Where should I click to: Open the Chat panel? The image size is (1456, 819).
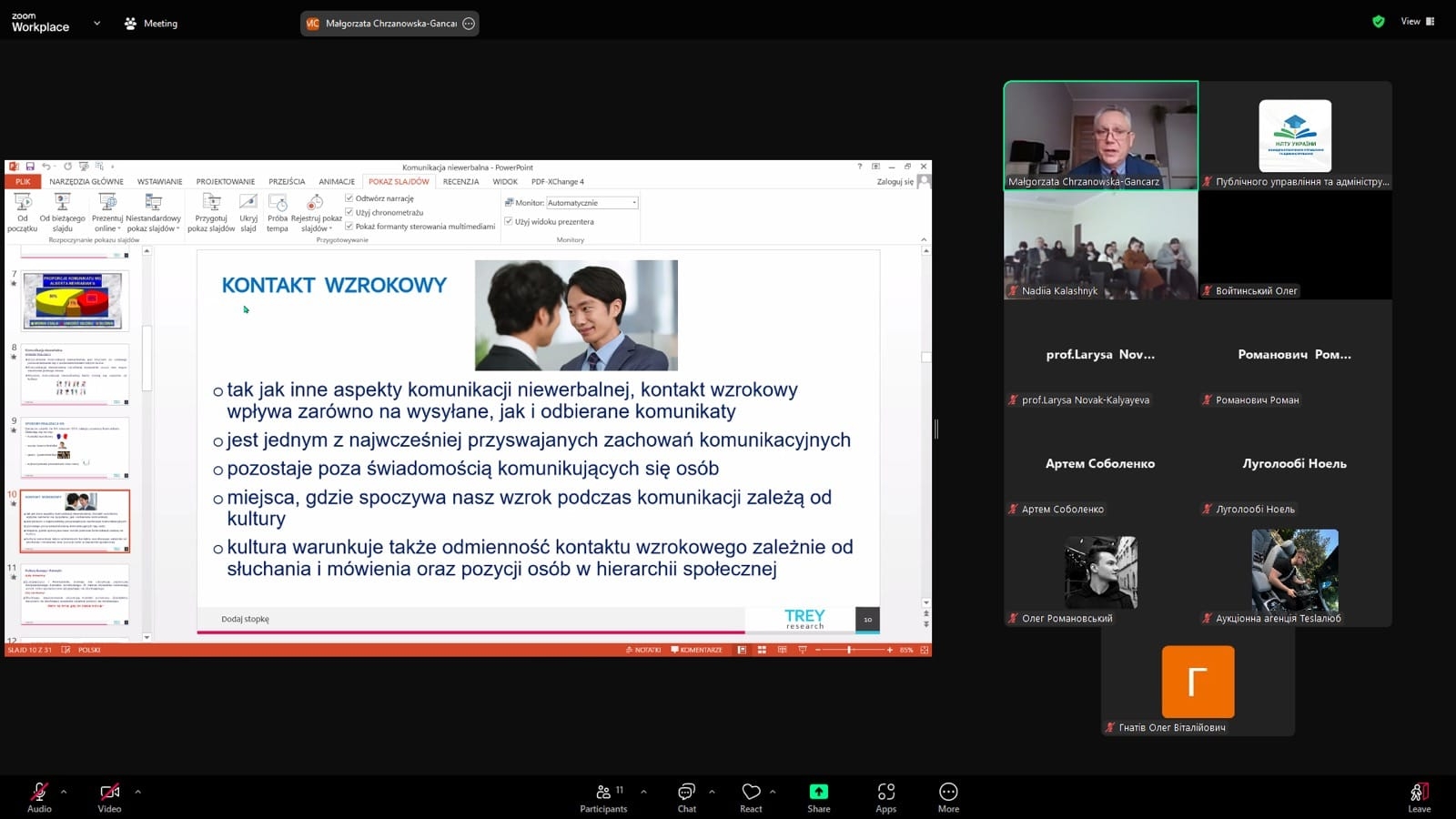click(686, 792)
